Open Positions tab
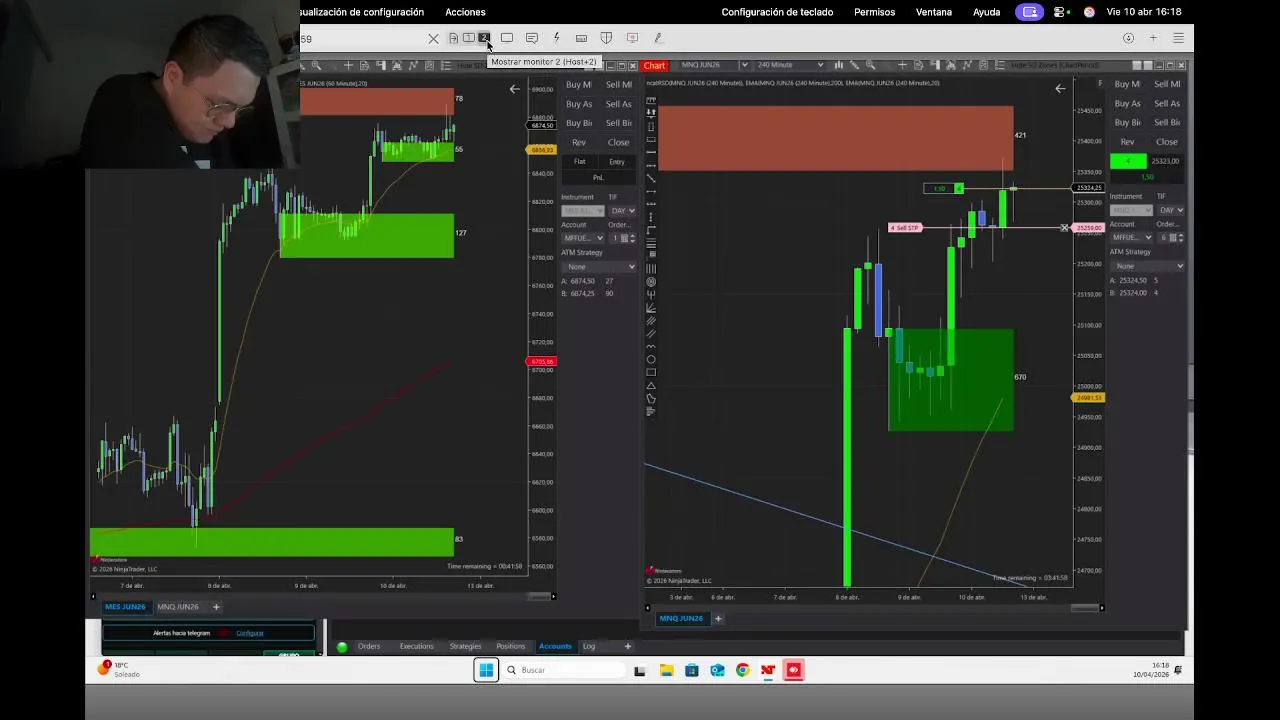 pos(511,646)
